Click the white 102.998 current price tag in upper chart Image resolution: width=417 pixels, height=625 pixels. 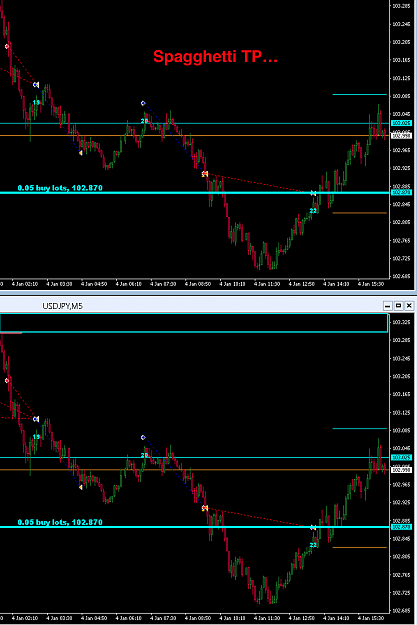point(401,136)
